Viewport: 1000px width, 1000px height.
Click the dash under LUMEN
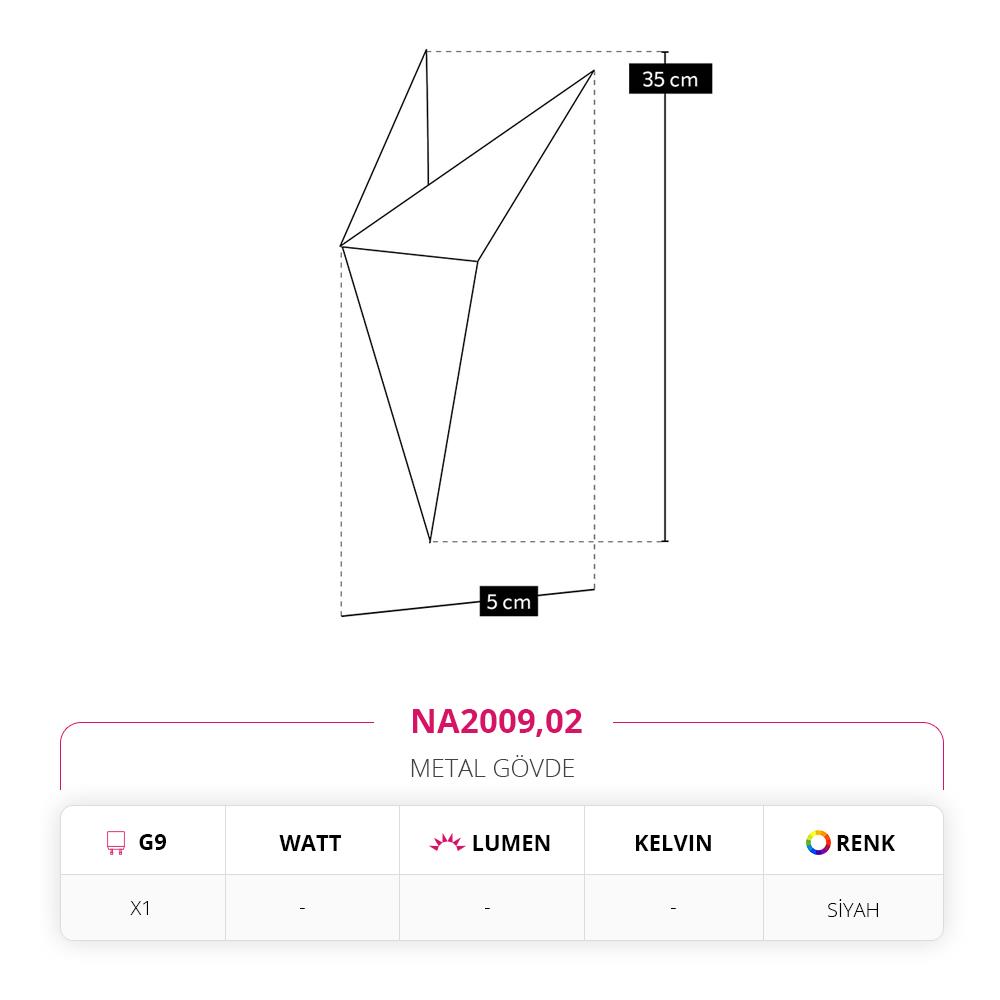click(487, 908)
